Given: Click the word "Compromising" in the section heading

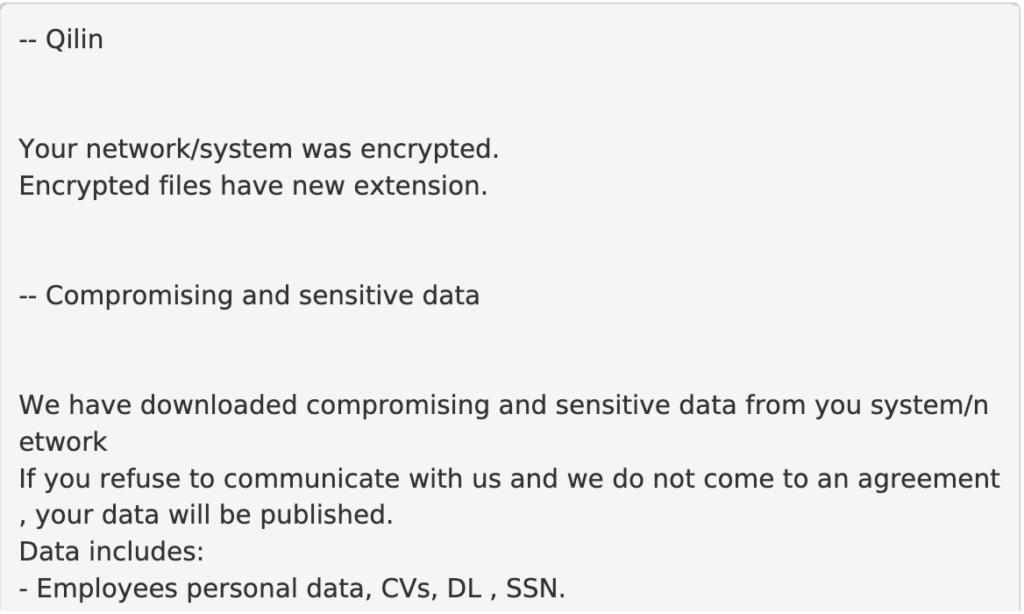Looking at the screenshot, I should tap(139, 296).
